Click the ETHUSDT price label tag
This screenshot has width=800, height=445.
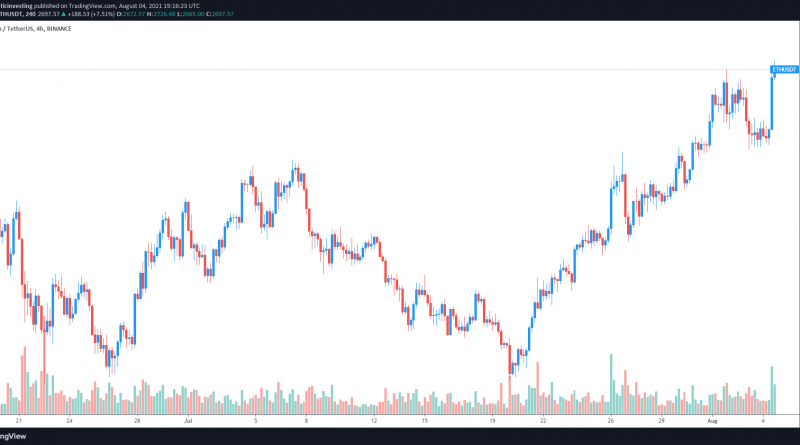[784, 69]
